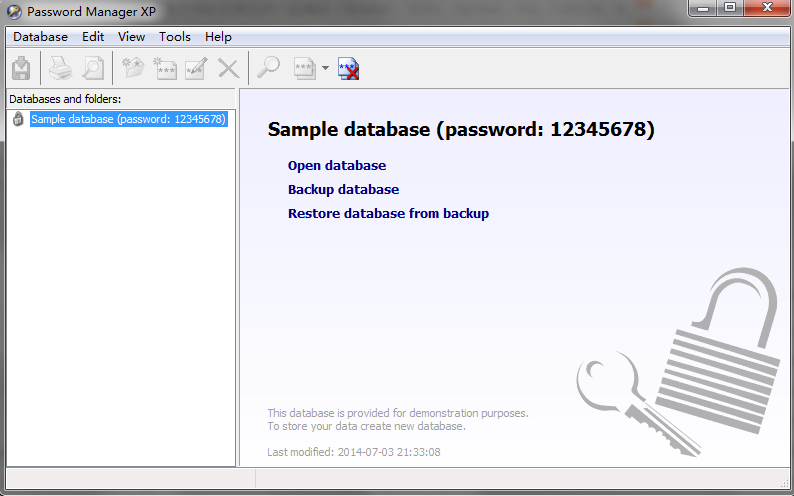794x496 pixels.
Task: Click the Last modified timestamp text
Action: 354,452
